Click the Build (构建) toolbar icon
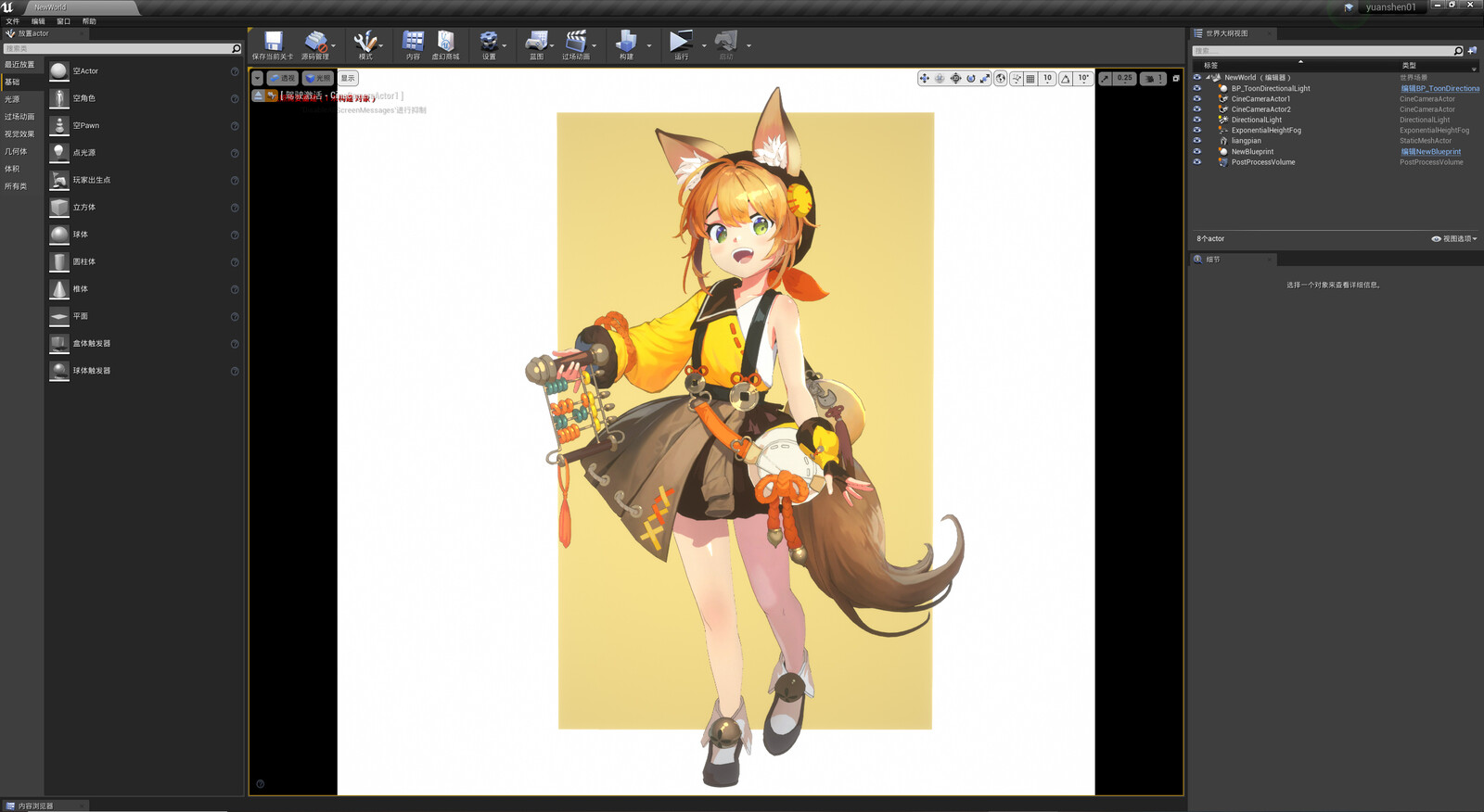 (x=626, y=41)
